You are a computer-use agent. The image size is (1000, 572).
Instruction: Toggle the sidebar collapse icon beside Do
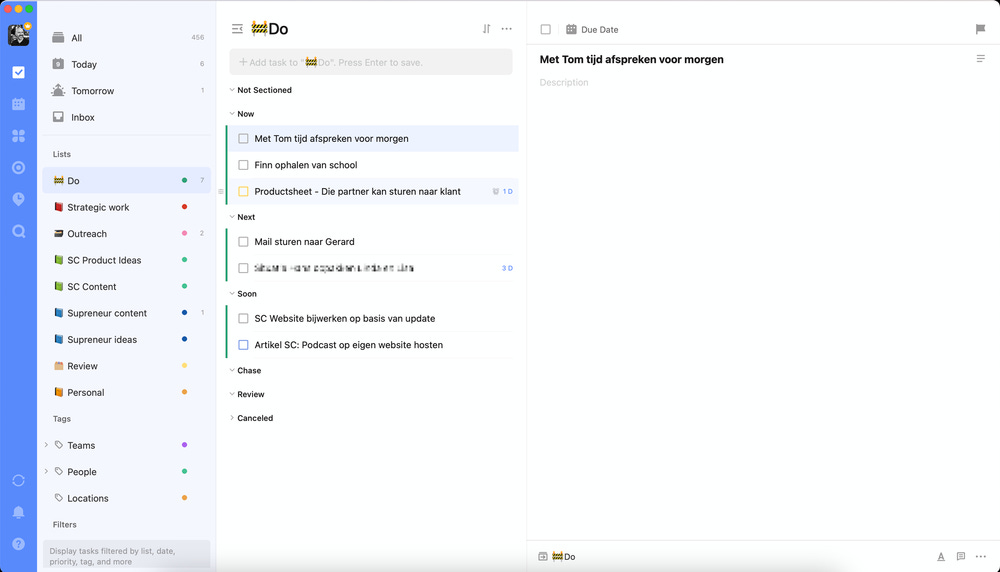[237, 29]
